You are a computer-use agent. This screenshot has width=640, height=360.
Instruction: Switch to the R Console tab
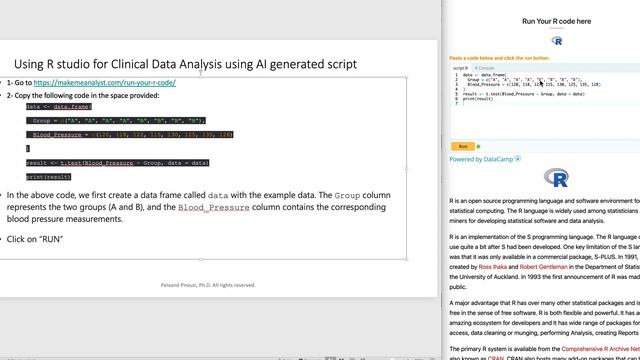pos(484,68)
